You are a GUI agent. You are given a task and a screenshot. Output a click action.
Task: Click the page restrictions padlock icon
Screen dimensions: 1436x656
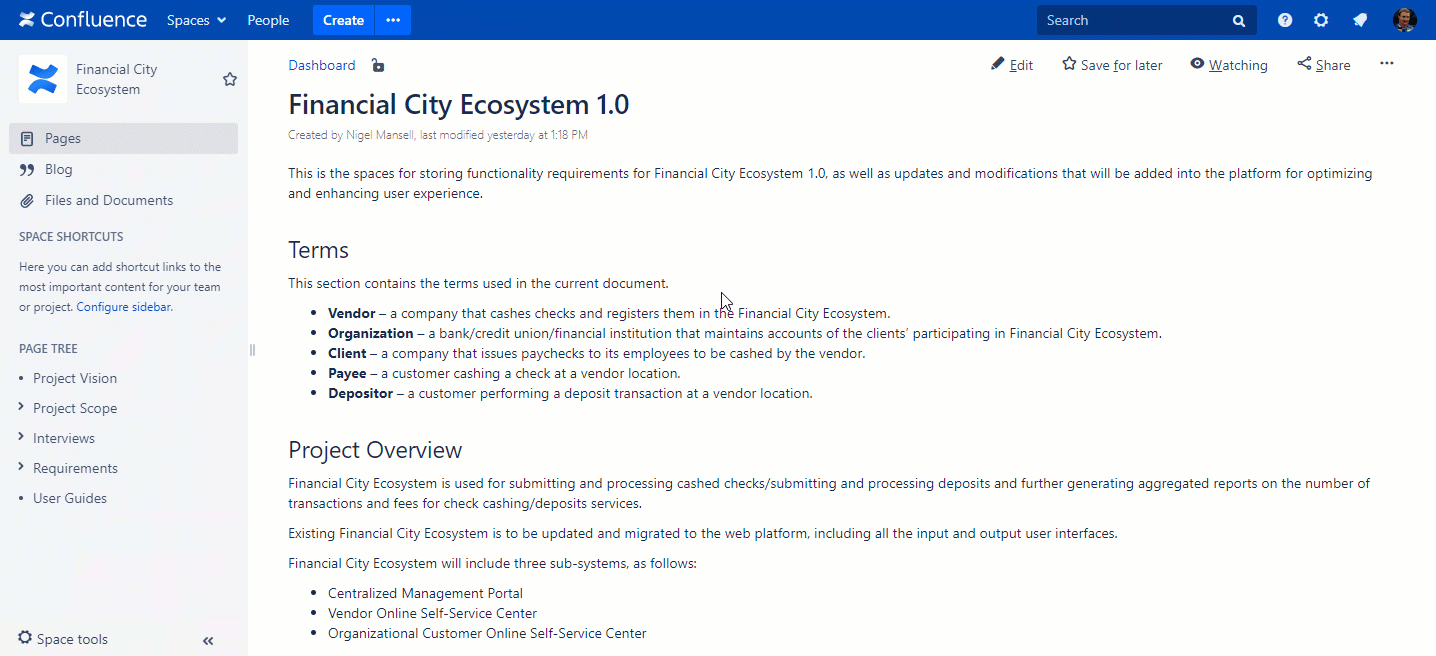[x=377, y=65]
